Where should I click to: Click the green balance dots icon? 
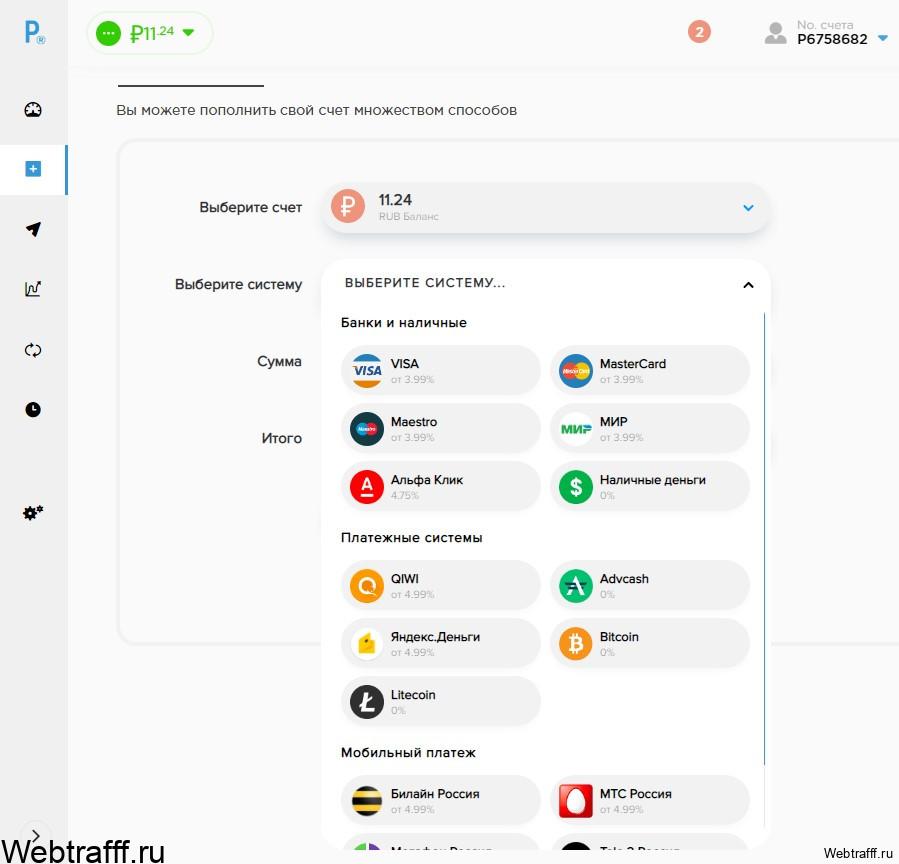(108, 33)
